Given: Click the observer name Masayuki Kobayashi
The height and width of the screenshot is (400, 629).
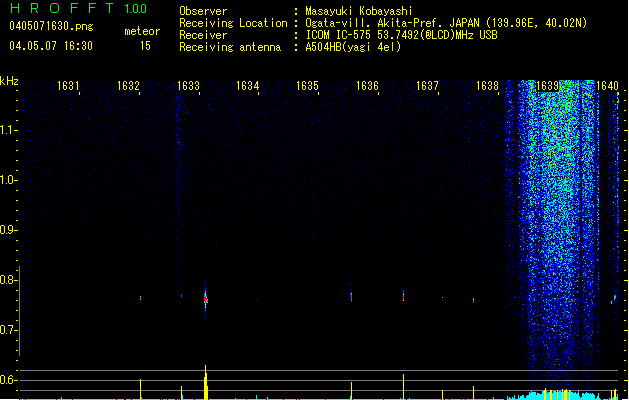Looking at the screenshot, I should (x=359, y=11).
